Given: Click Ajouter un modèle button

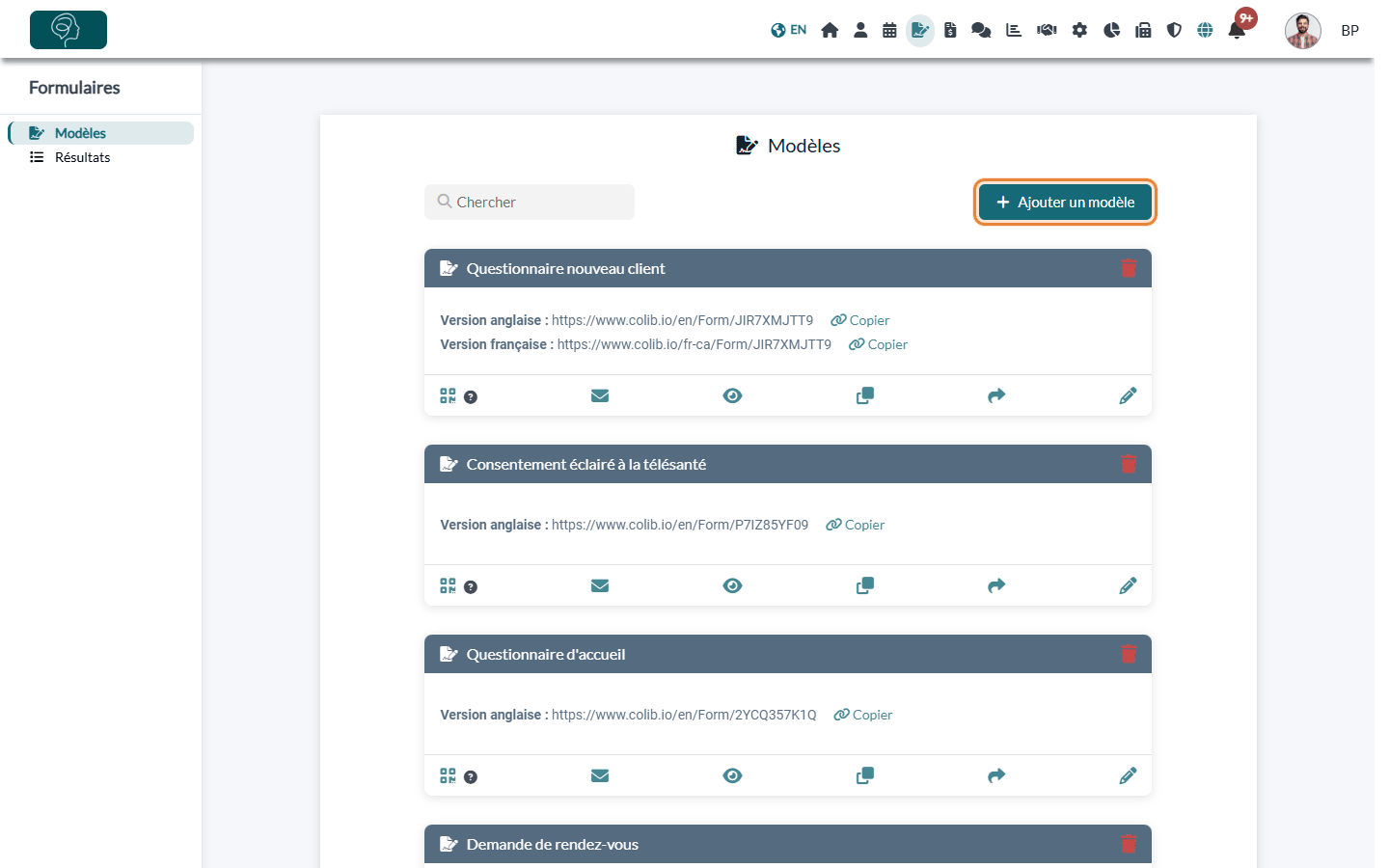Looking at the screenshot, I should tap(1065, 202).
